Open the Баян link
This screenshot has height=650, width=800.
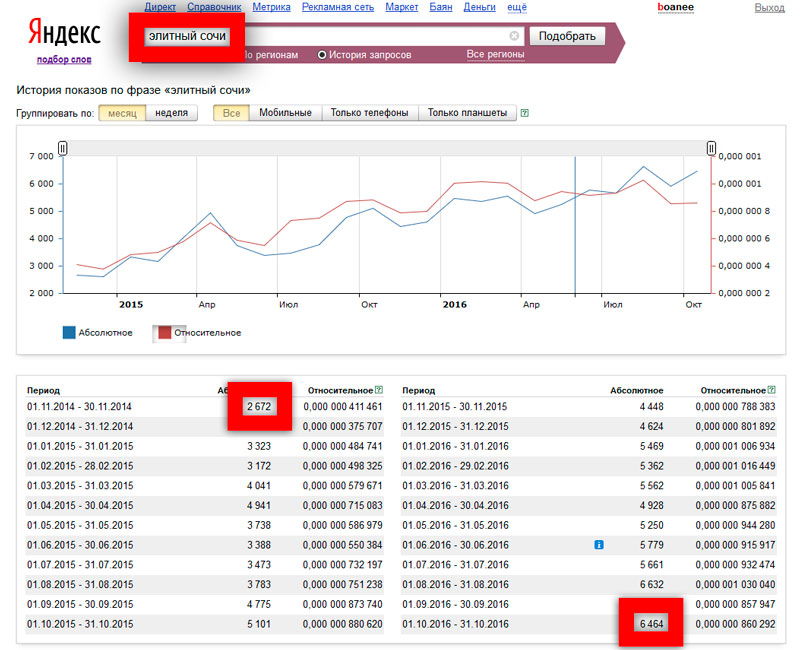441,7
